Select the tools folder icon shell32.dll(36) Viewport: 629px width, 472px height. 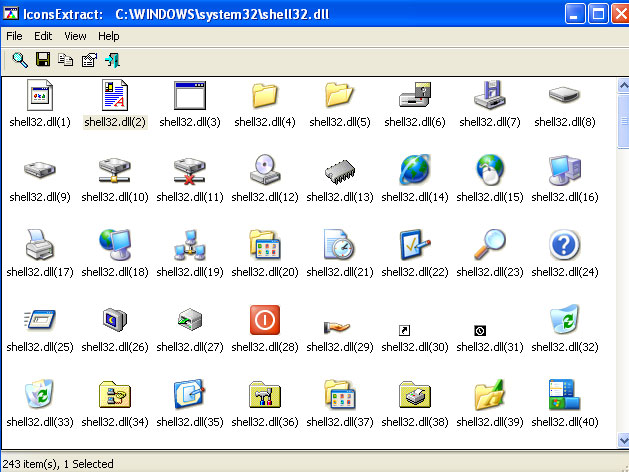265,395
